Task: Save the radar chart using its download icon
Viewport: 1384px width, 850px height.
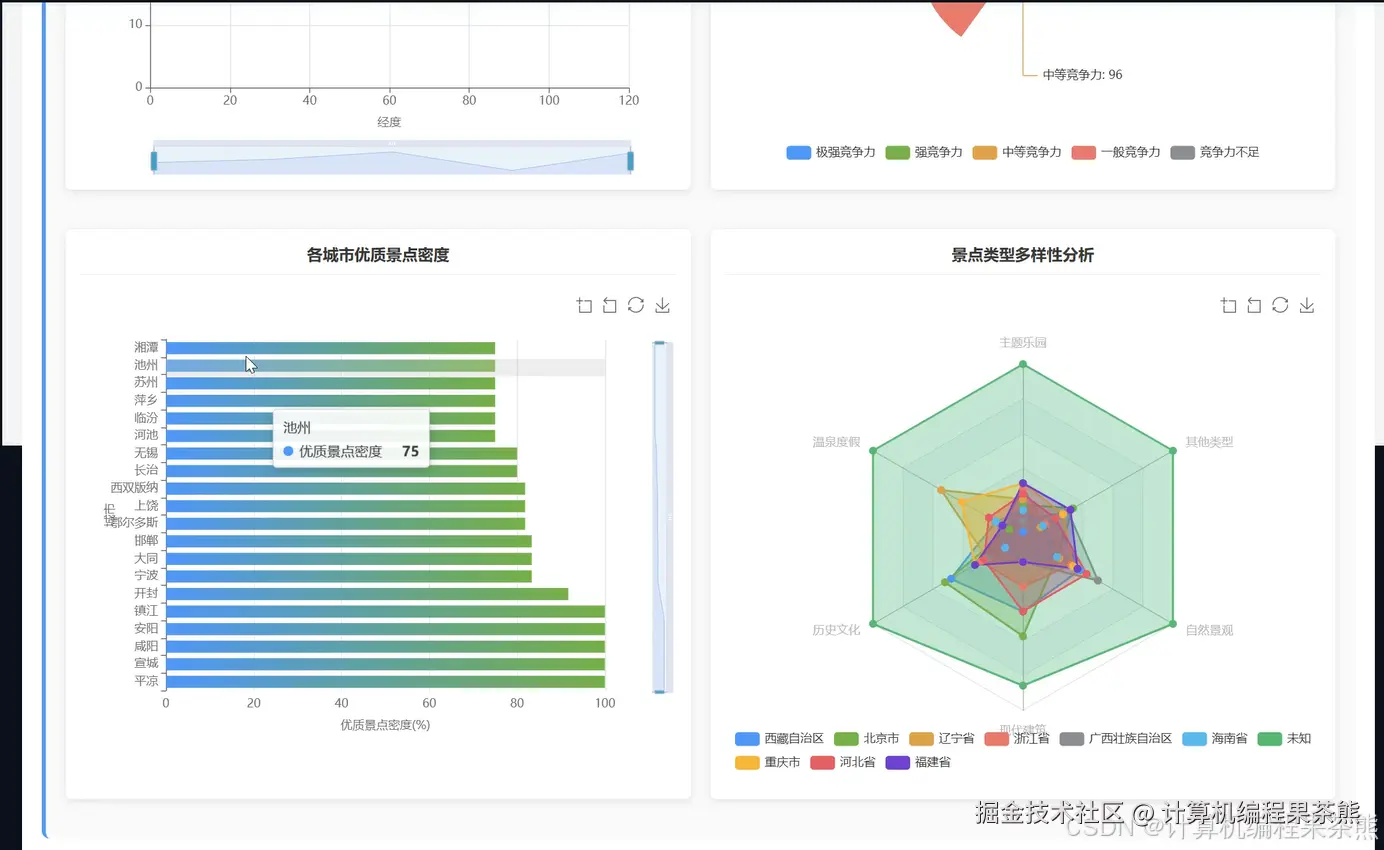Action: [x=1307, y=305]
